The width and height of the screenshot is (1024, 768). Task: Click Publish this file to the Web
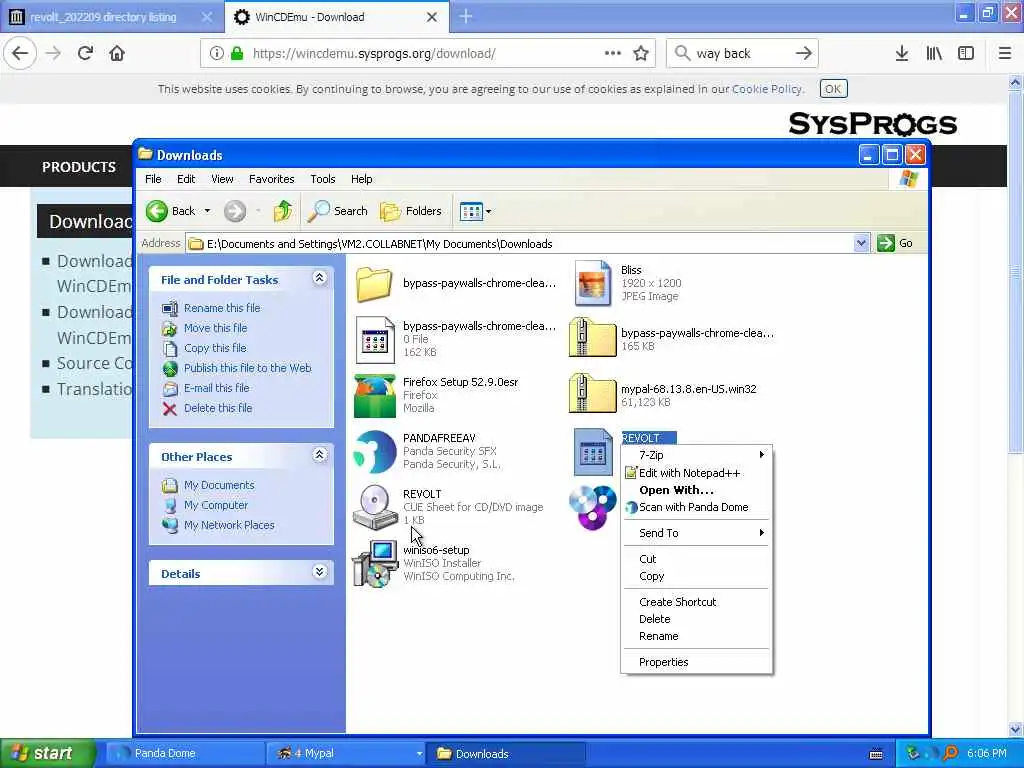coord(248,368)
